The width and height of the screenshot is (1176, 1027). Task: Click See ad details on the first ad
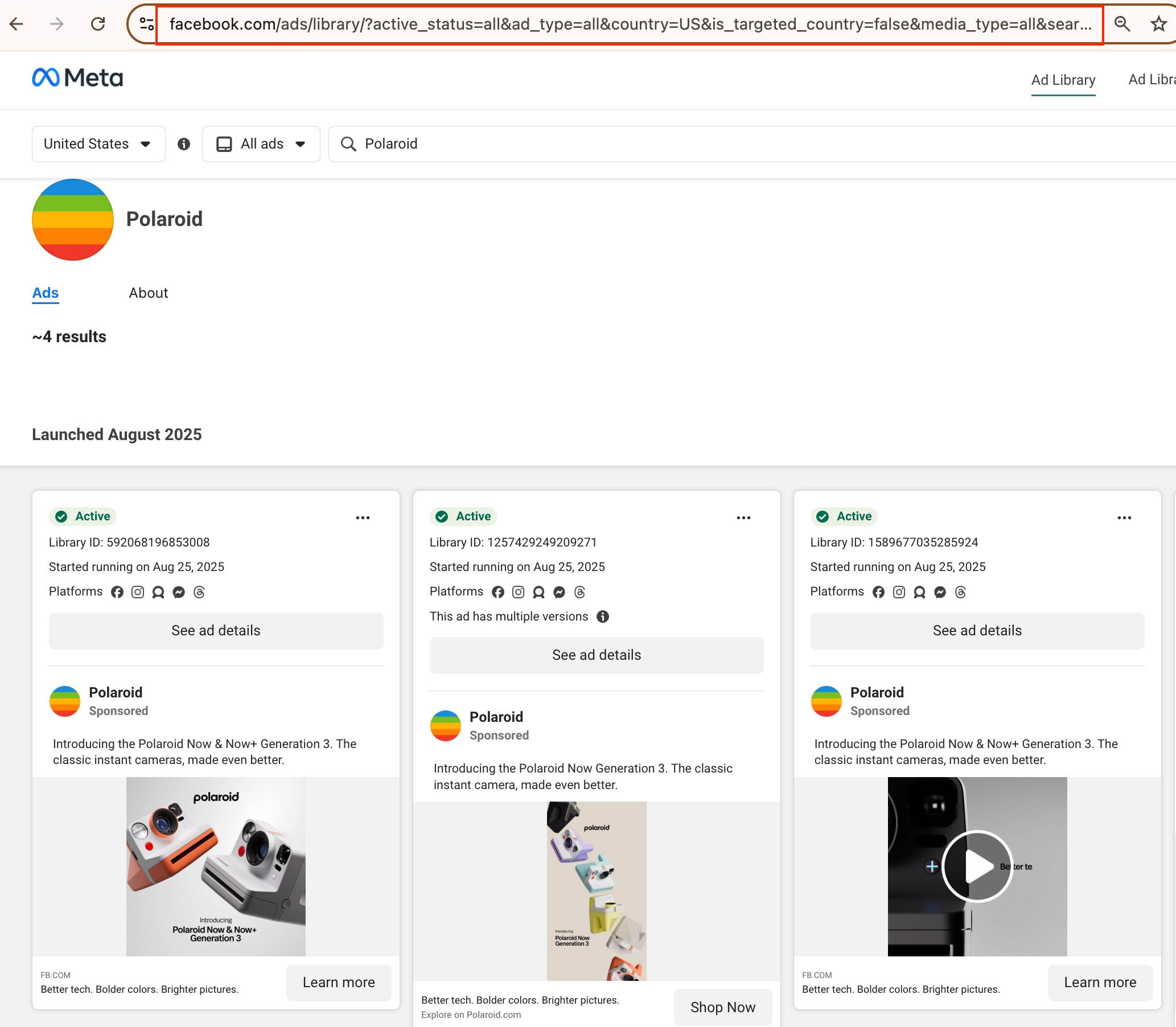[216, 630]
